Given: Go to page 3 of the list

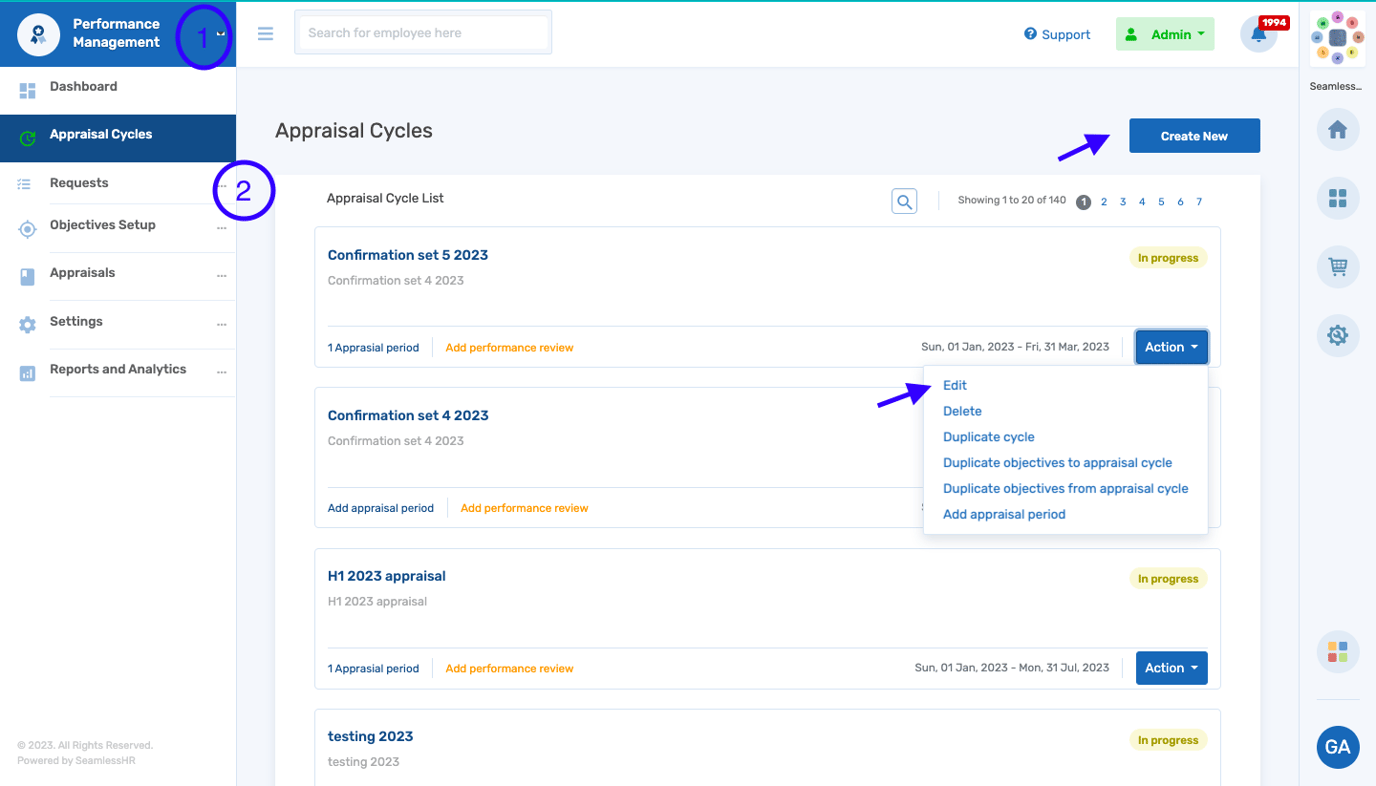Looking at the screenshot, I should coord(1123,202).
